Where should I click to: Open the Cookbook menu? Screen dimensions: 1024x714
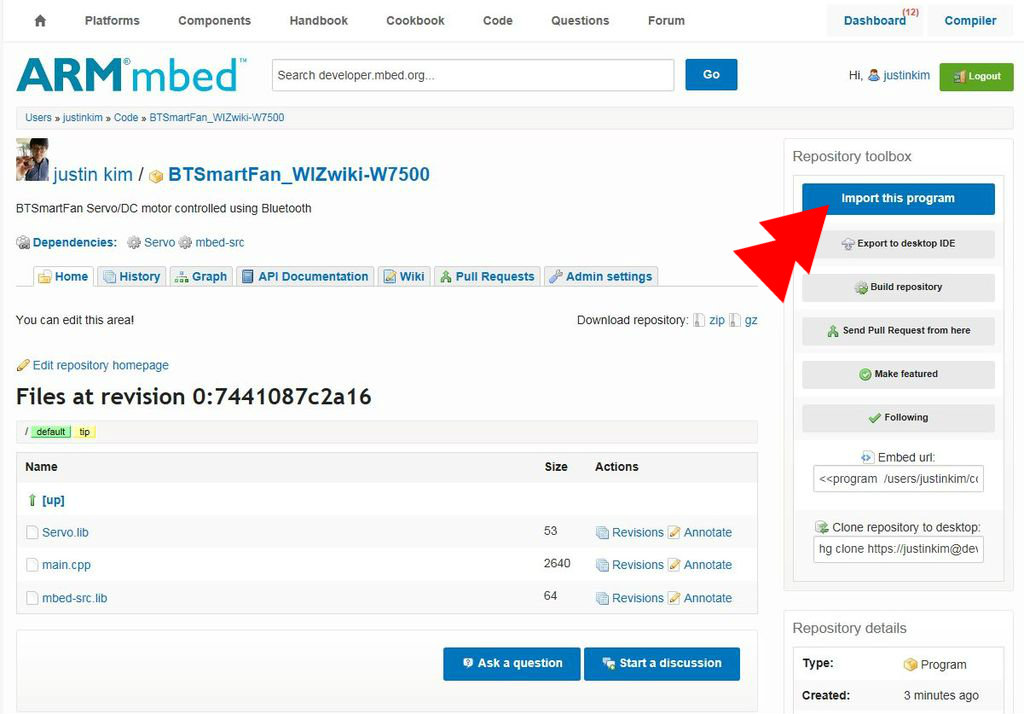pyautogui.click(x=415, y=21)
